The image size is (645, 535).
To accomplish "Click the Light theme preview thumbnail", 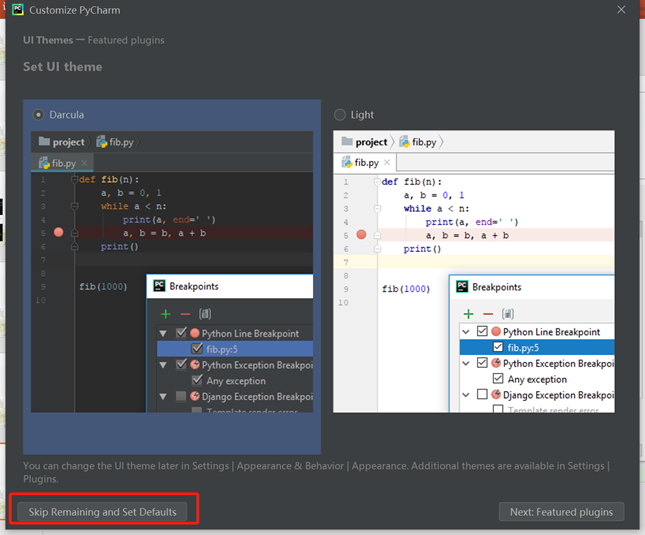I will [x=474, y=272].
